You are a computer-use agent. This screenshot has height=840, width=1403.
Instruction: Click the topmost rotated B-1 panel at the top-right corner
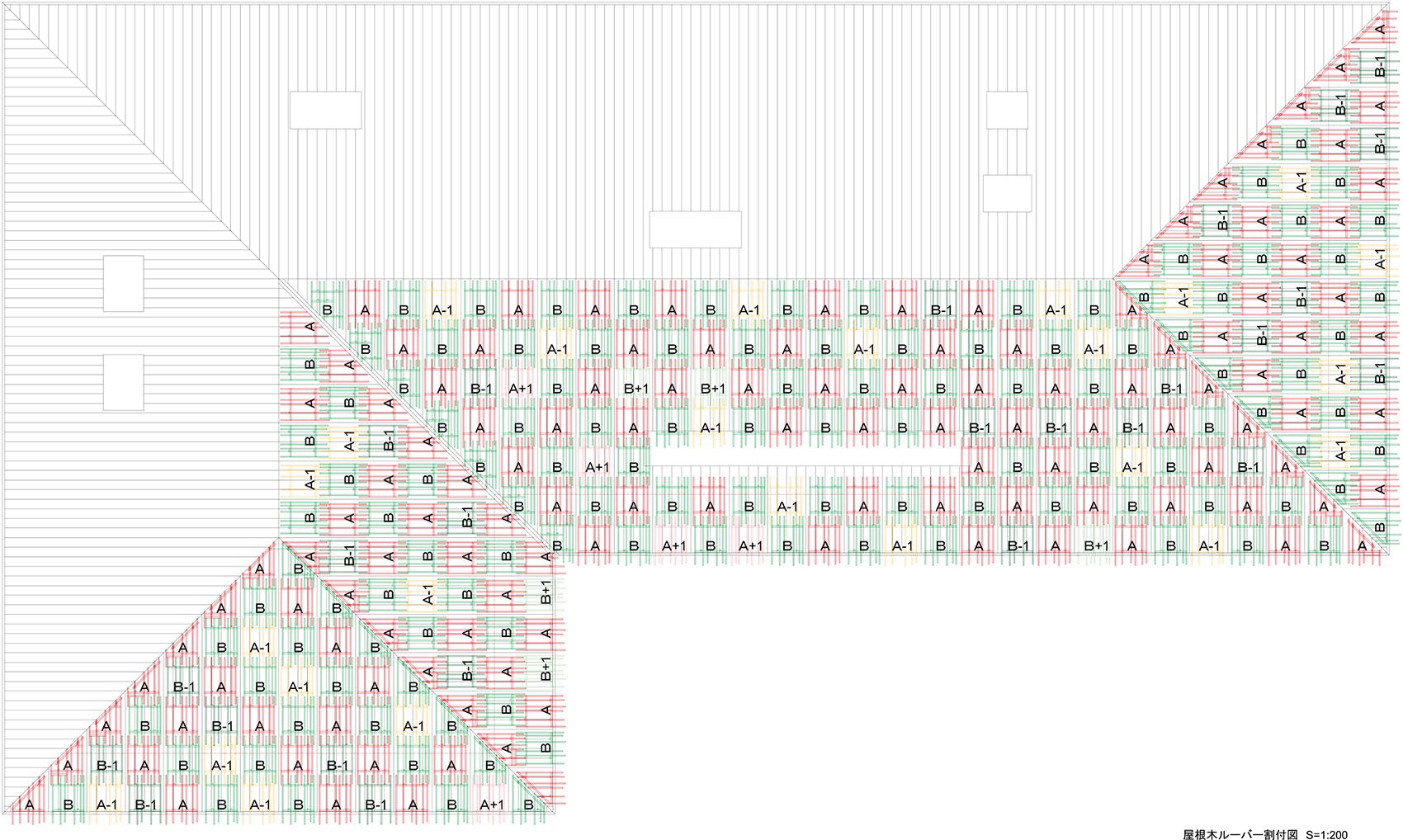(x=1380, y=66)
